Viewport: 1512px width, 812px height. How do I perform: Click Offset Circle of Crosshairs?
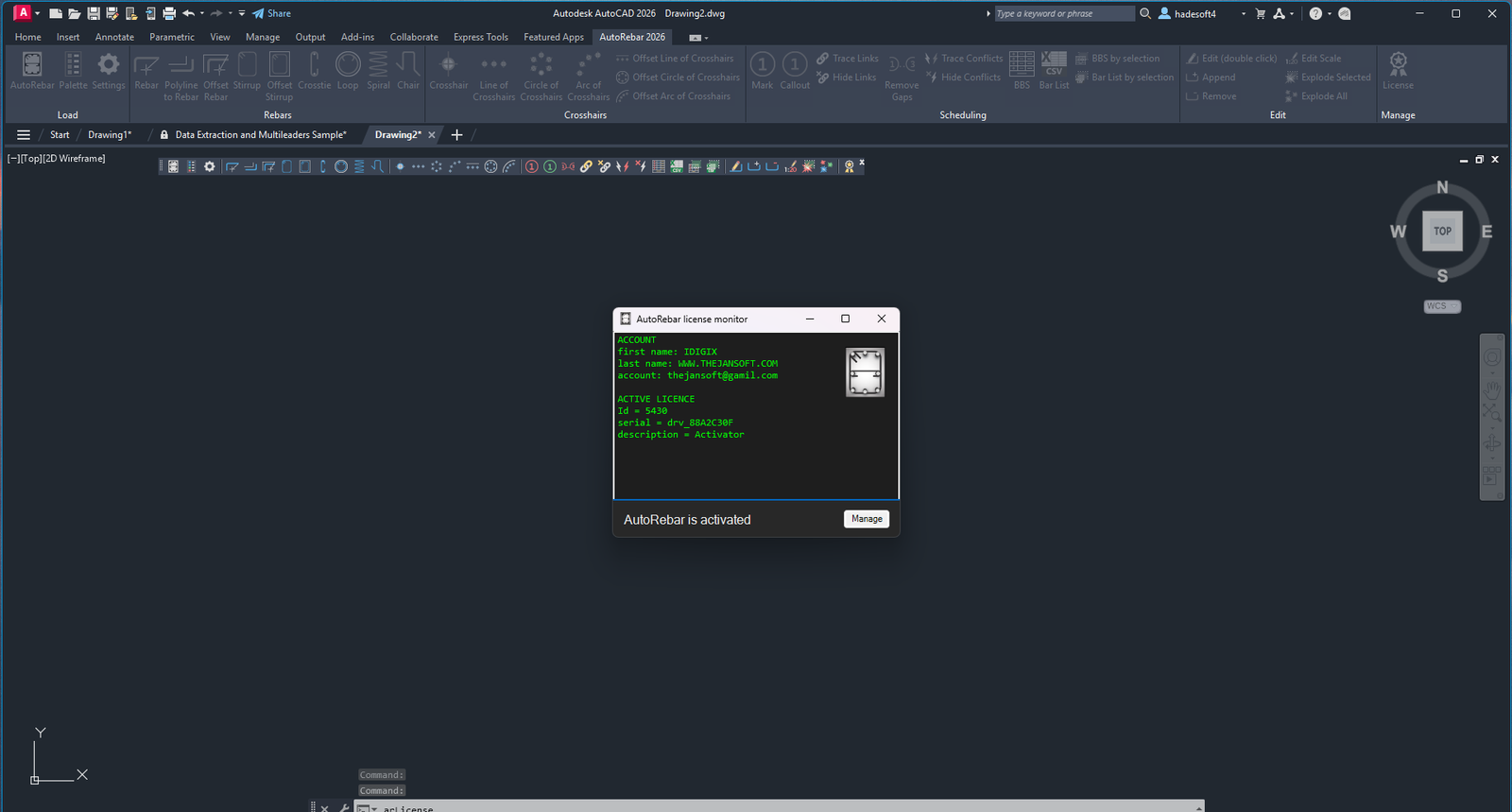(x=678, y=78)
